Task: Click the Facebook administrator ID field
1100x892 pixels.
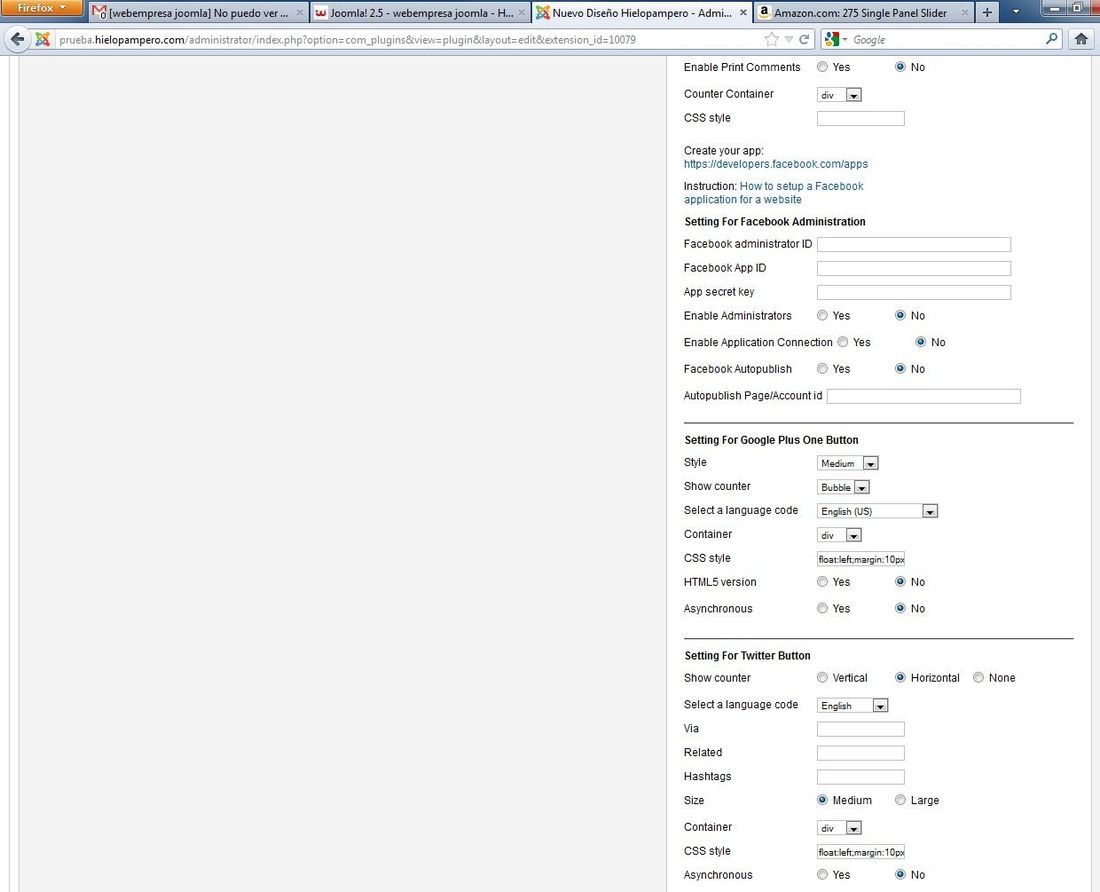Action: click(913, 245)
